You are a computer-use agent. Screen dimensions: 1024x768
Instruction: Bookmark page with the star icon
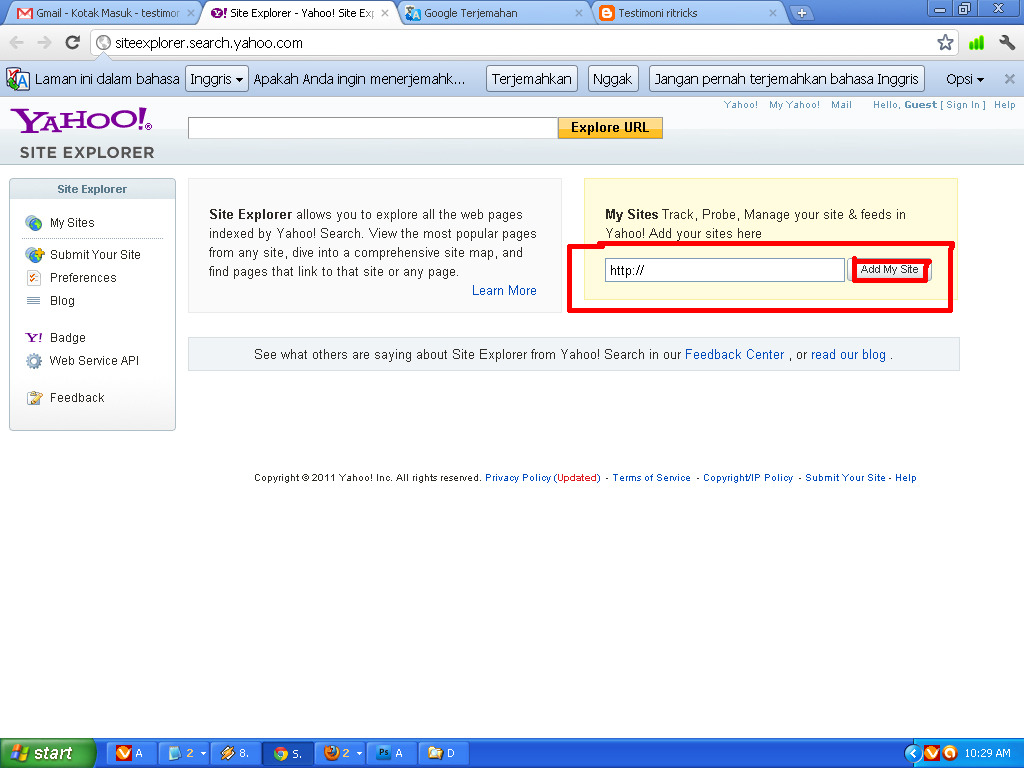(944, 43)
